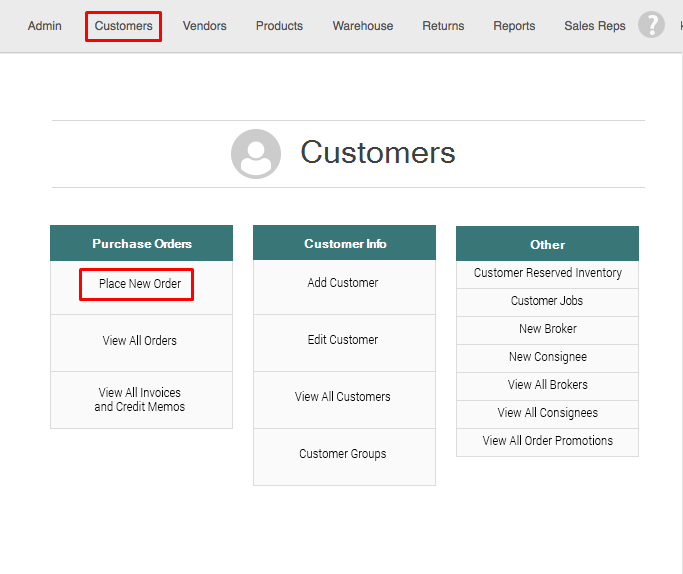Viewport: 683px width, 574px height.
Task: Go to the Vendors menu
Action: (204, 26)
